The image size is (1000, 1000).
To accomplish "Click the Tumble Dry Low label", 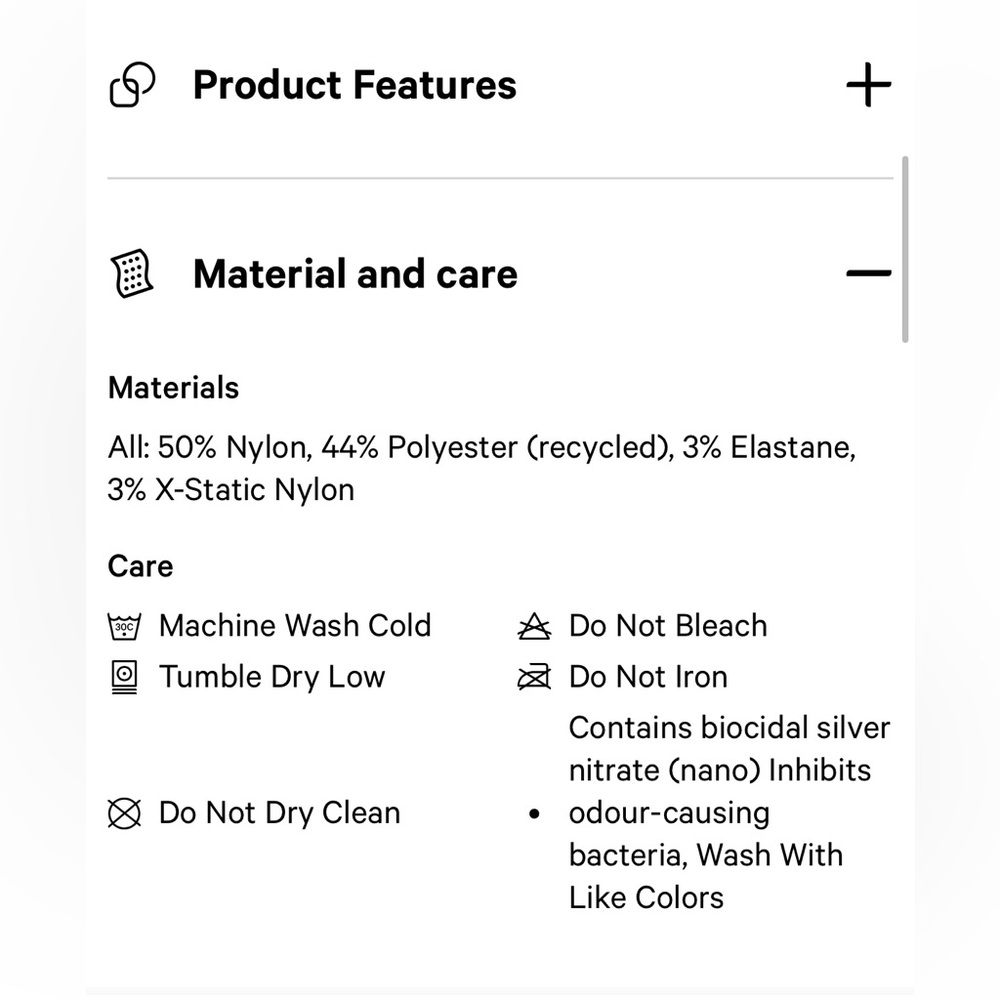I will click(x=272, y=677).
